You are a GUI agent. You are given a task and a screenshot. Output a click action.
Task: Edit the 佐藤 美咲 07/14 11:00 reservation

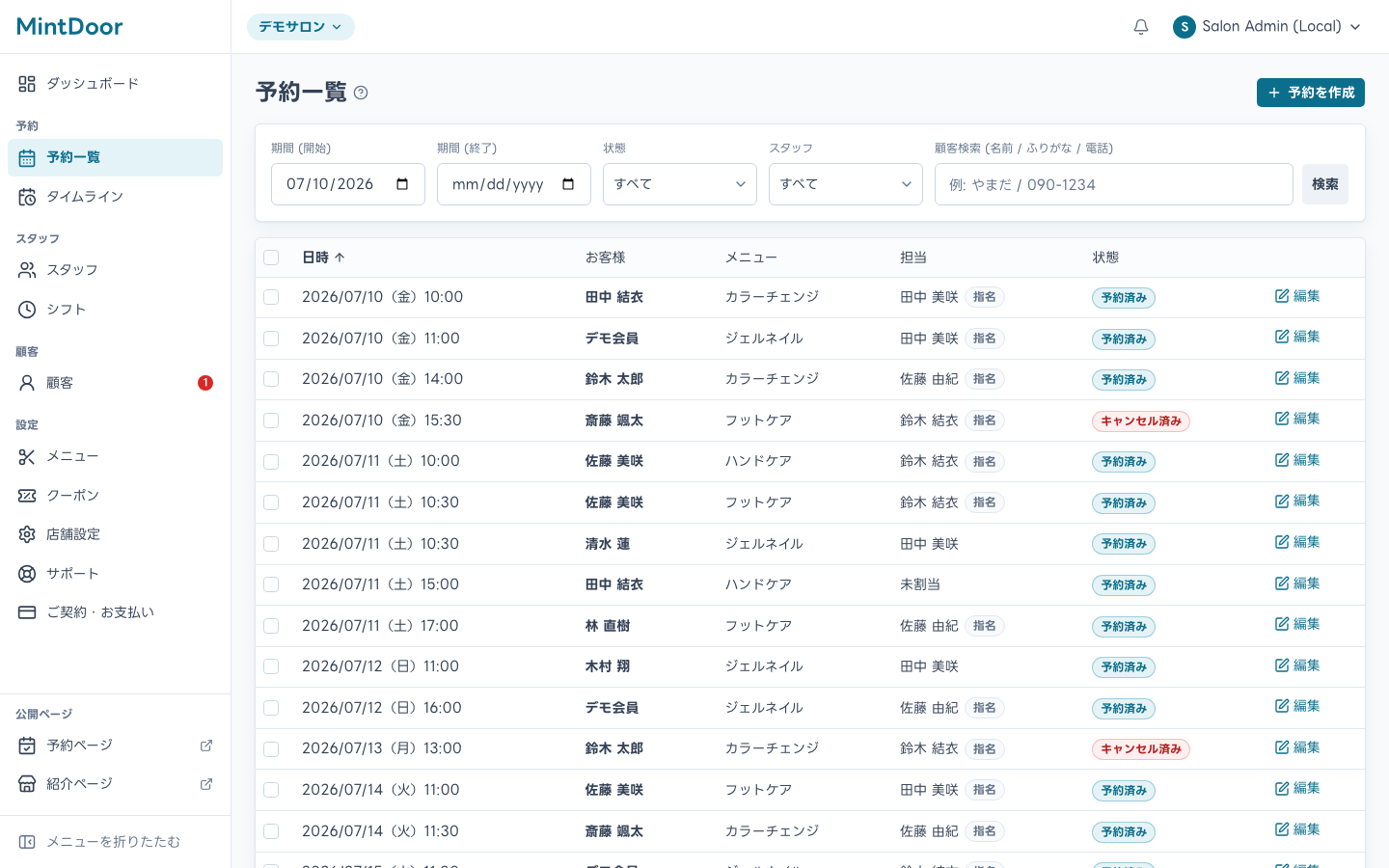[x=1297, y=788]
